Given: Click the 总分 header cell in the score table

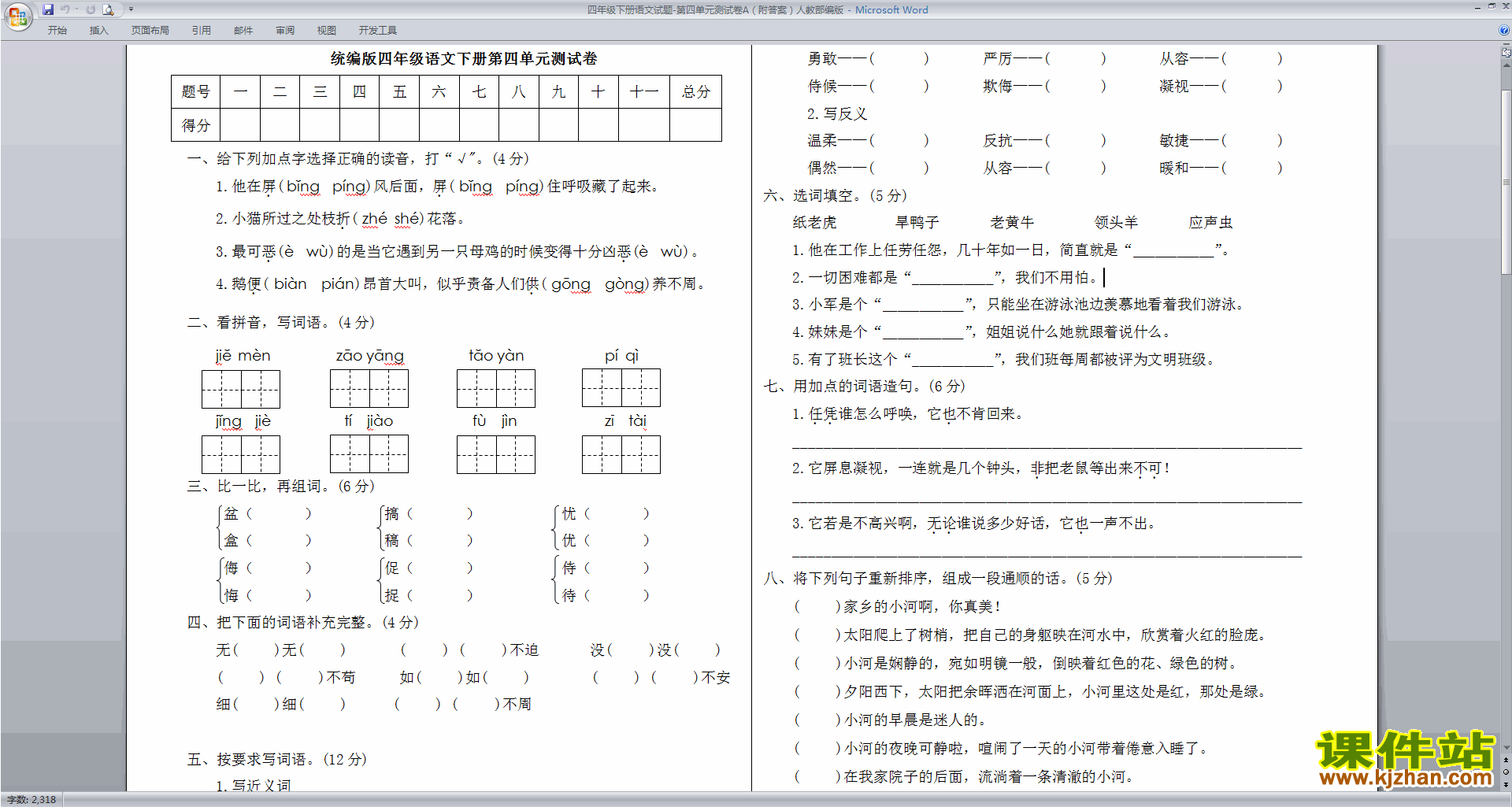Looking at the screenshot, I should coord(695,92).
